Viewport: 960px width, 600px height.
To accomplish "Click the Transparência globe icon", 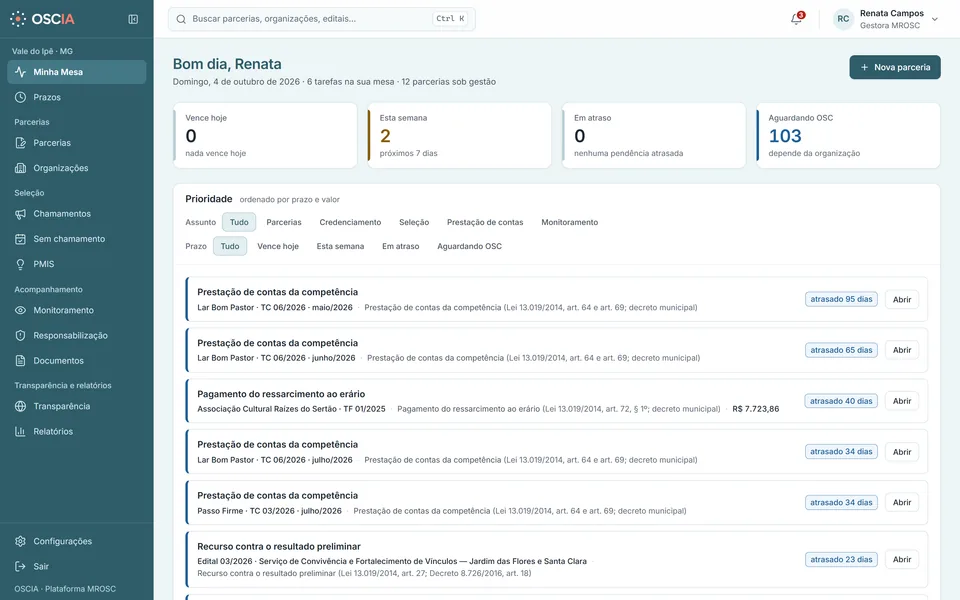I will pos(20,406).
